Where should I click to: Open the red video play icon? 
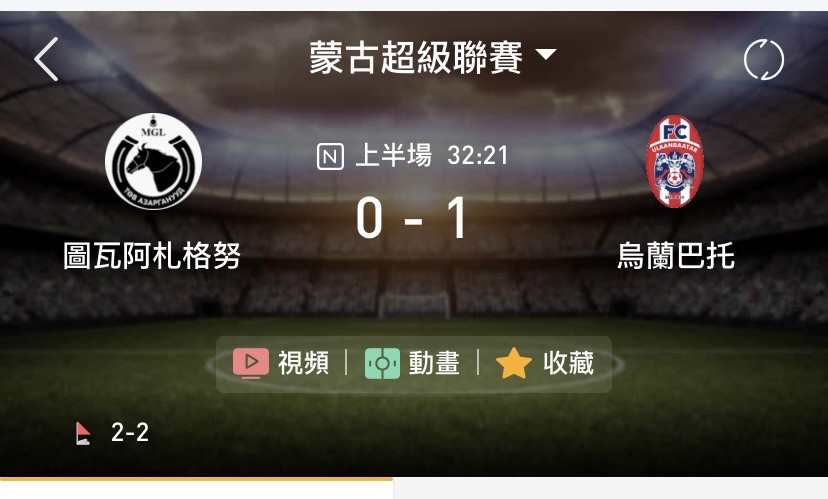pyautogui.click(x=251, y=363)
